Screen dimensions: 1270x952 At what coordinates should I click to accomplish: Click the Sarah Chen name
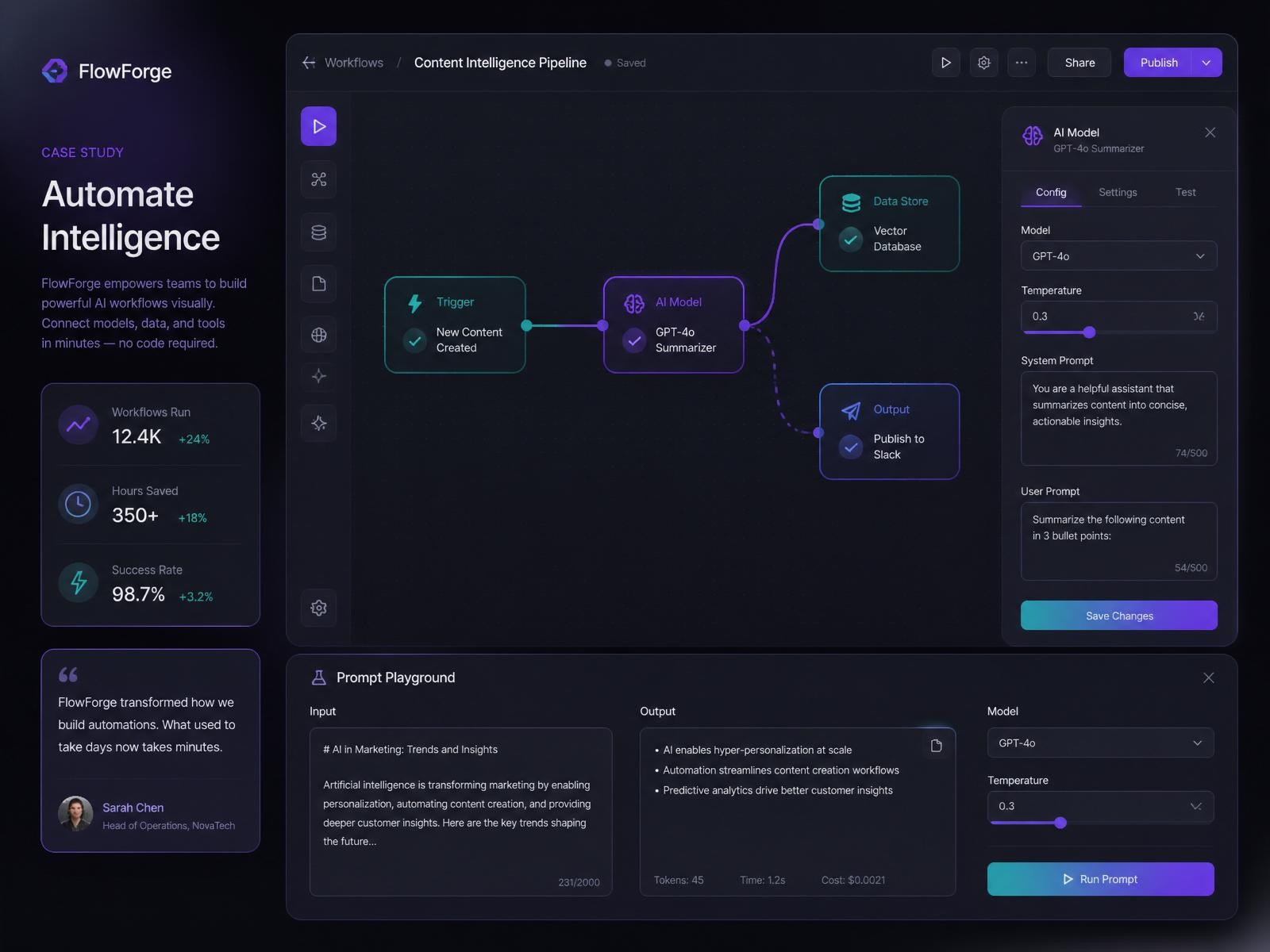tap(133, 808)
